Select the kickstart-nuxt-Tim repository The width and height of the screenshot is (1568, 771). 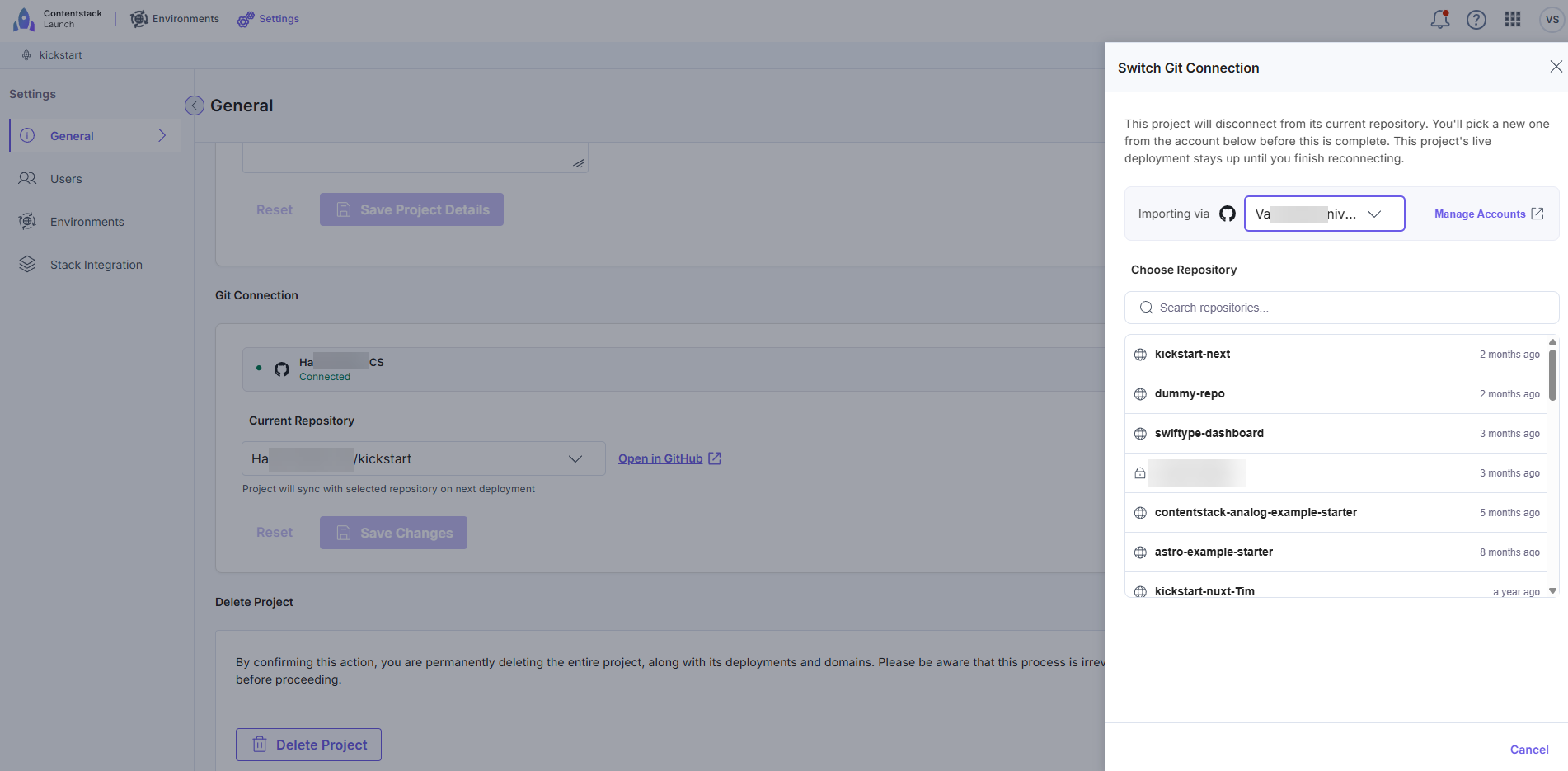[x=1336, y=585]
